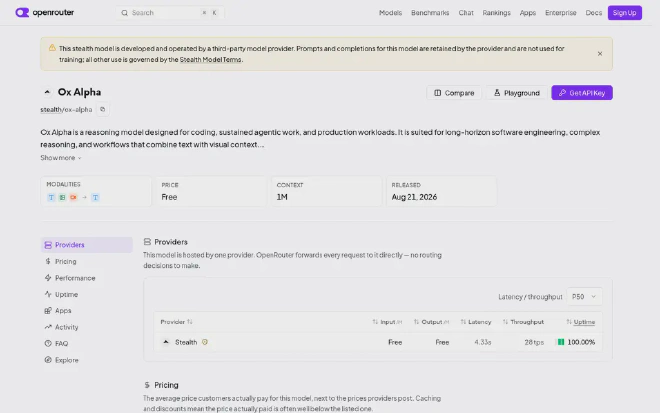Select Explore in the sidebar

[87, 360]
